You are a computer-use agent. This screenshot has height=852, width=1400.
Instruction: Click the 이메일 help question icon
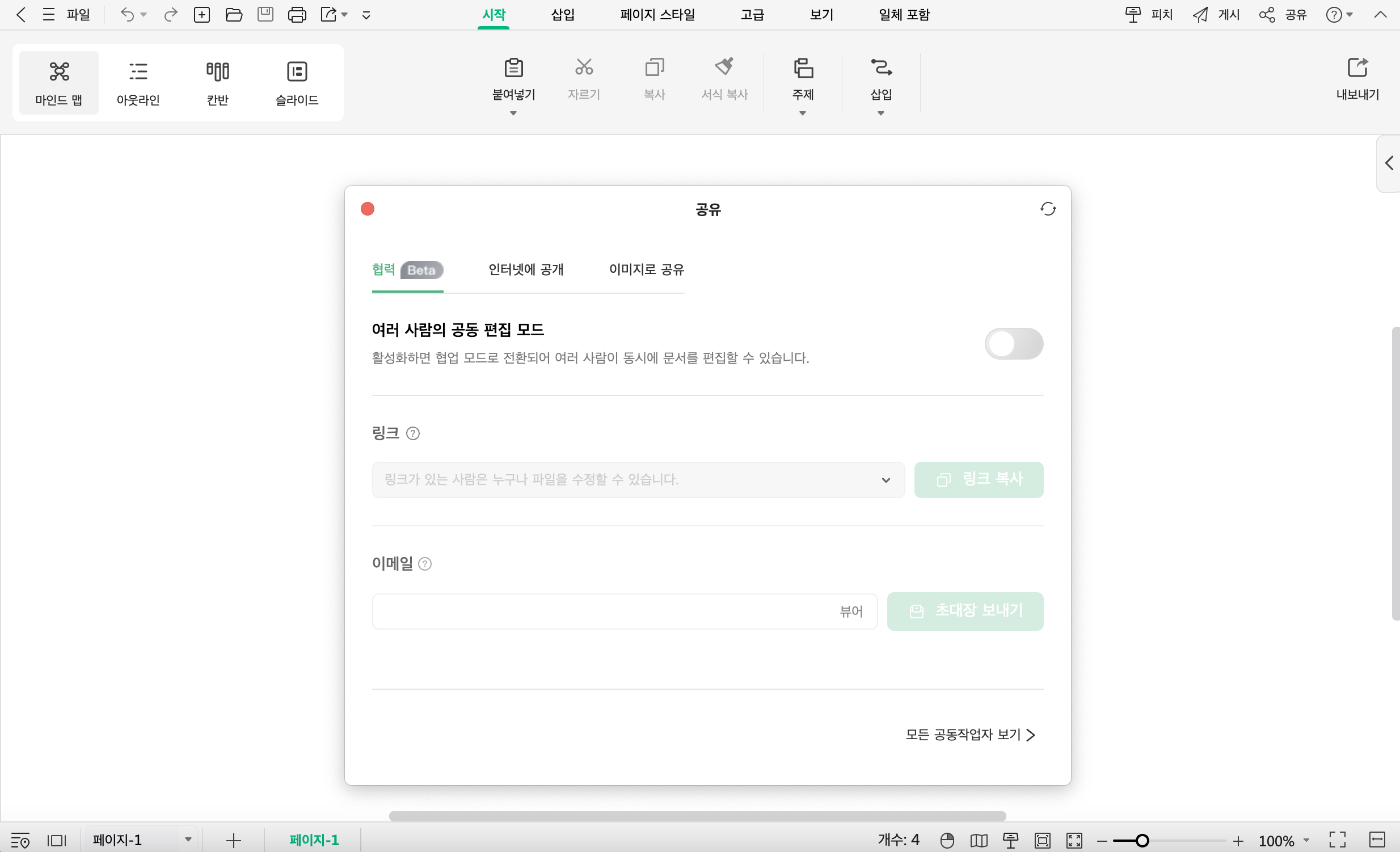click(425, 564)
